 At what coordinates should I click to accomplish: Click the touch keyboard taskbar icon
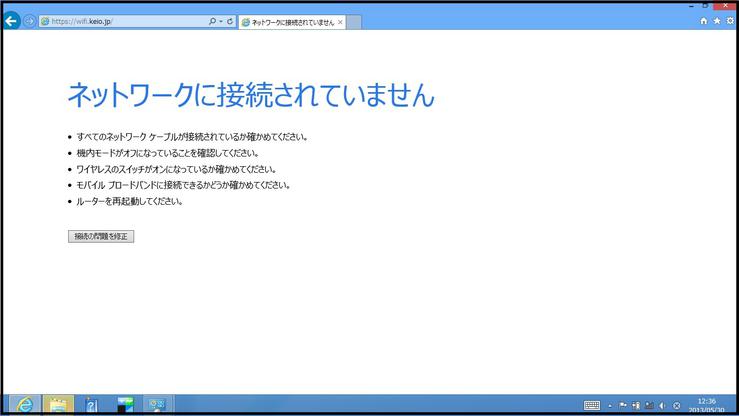[x=592, y=405]
